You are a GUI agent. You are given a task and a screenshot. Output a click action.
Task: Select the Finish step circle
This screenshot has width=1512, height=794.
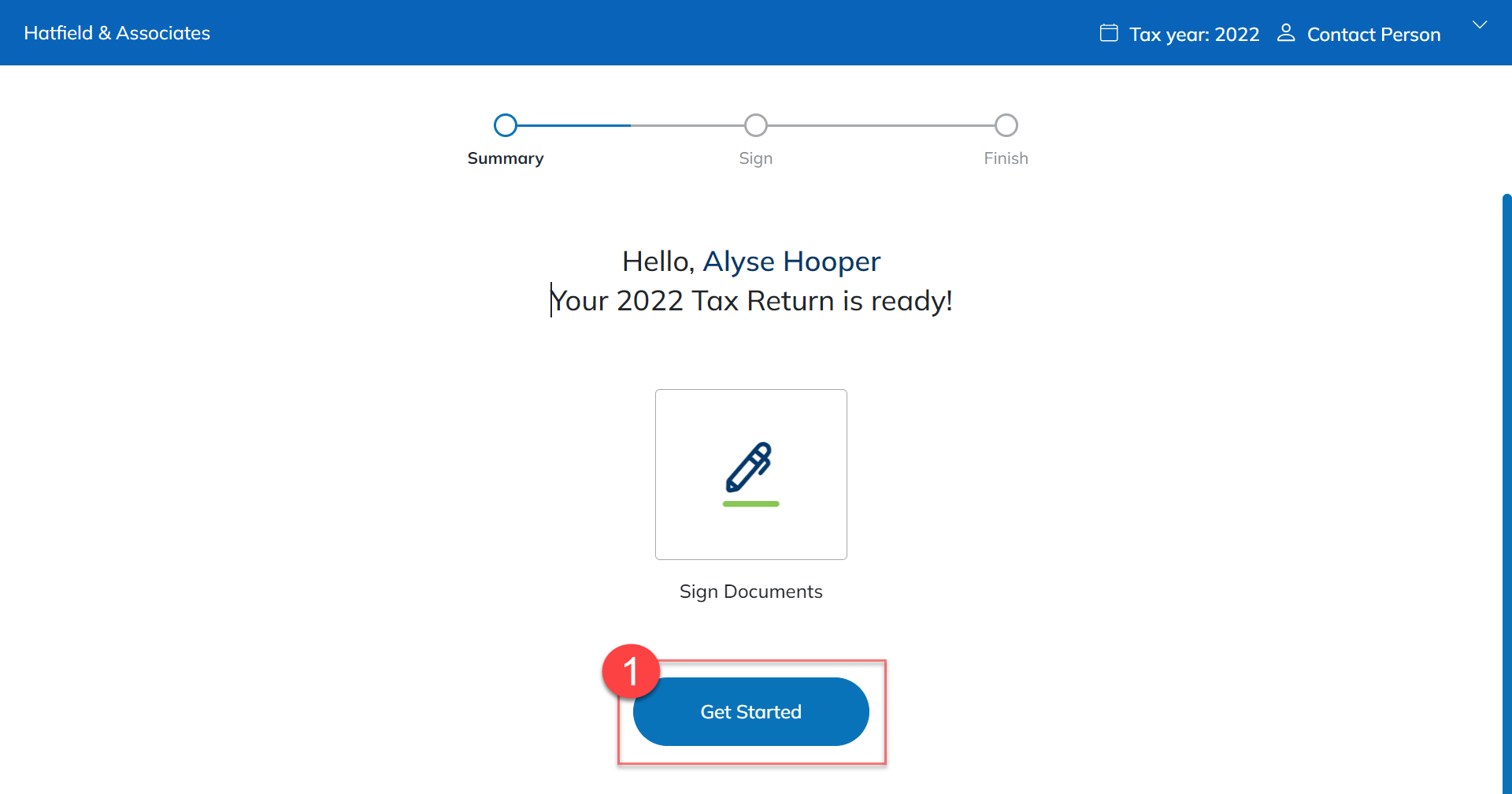coord(1006,125)
